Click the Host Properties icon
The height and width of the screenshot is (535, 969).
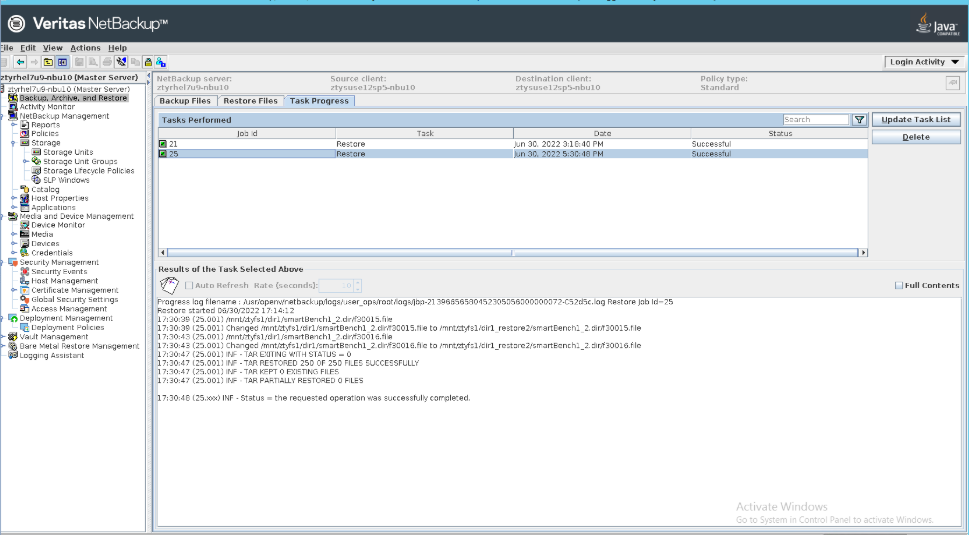coord(25,198)
